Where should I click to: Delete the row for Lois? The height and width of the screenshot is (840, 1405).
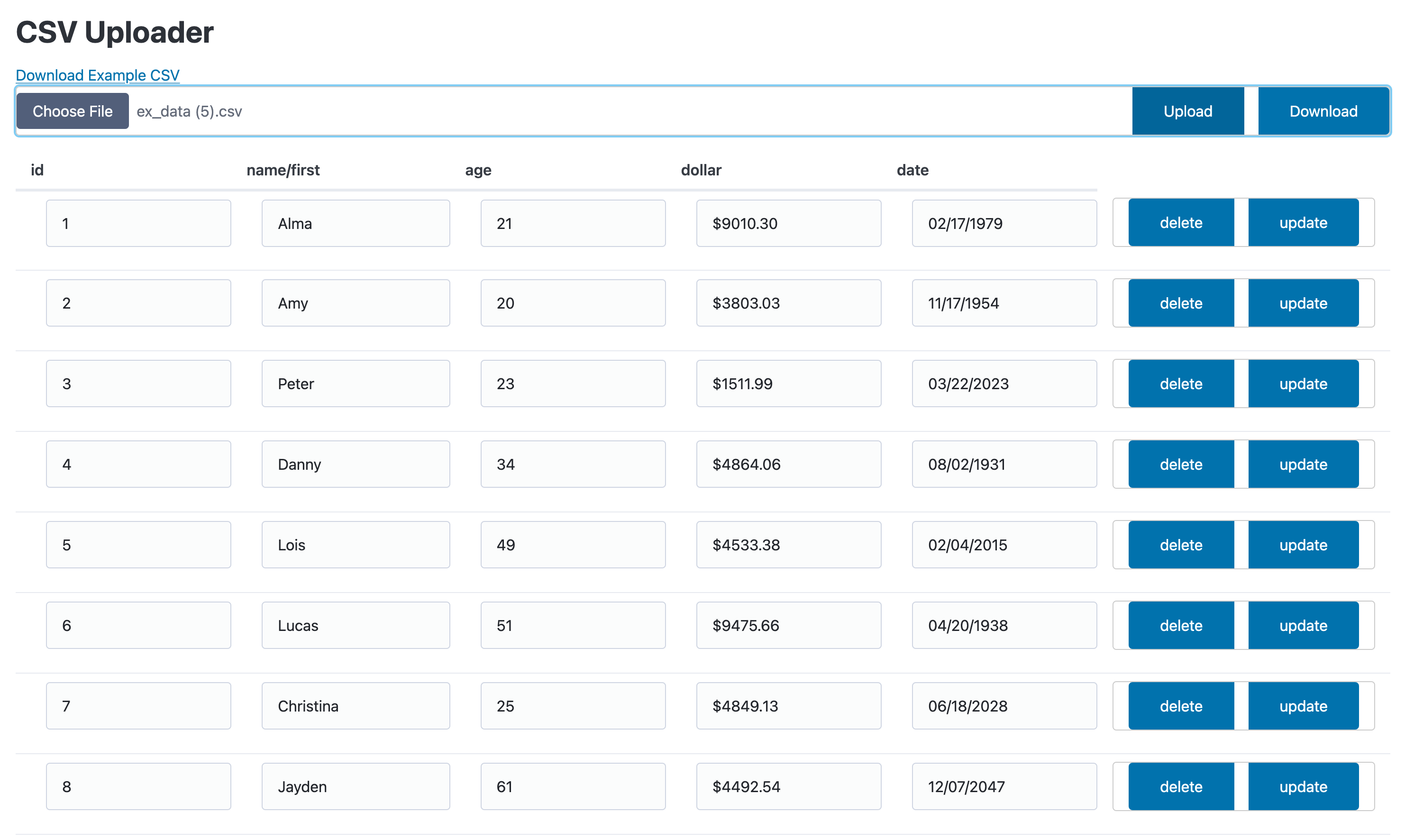point(1181,545)
